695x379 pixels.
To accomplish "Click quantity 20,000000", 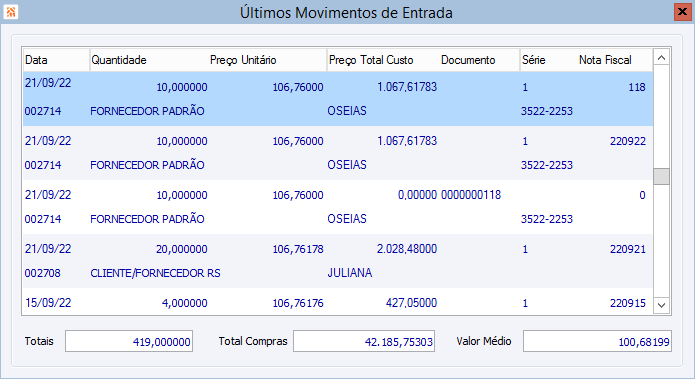I will pos(182,249).
